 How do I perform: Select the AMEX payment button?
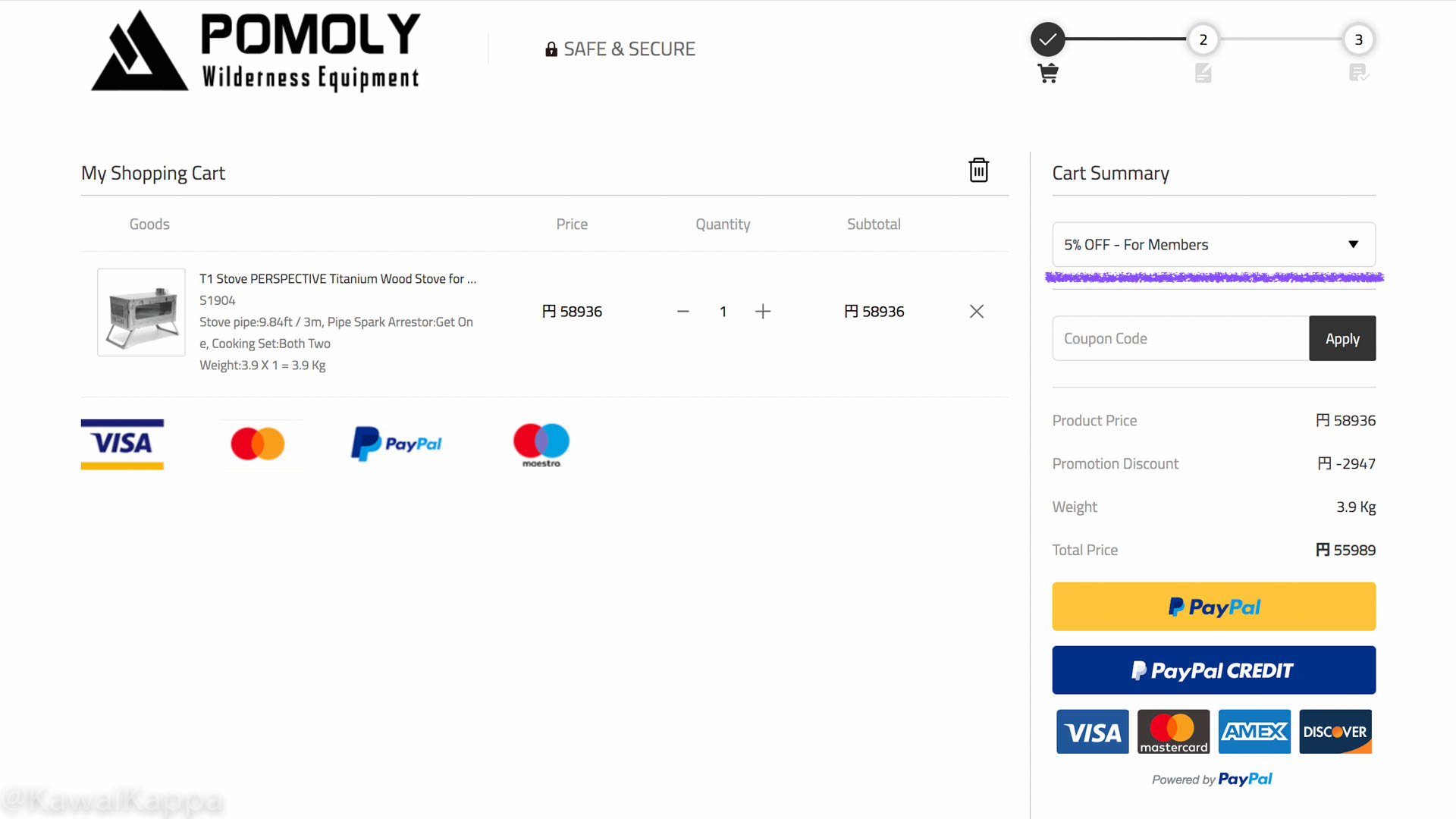1254,732
